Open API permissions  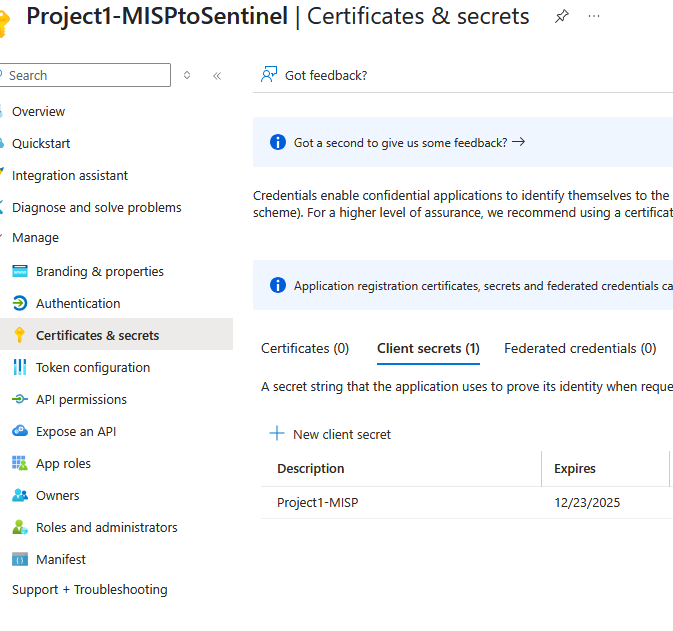81,400
